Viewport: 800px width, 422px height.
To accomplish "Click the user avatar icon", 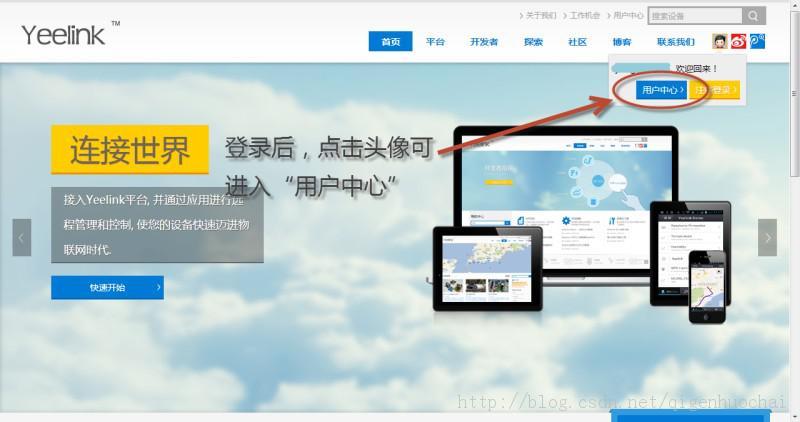I will [x=719, y=41].
